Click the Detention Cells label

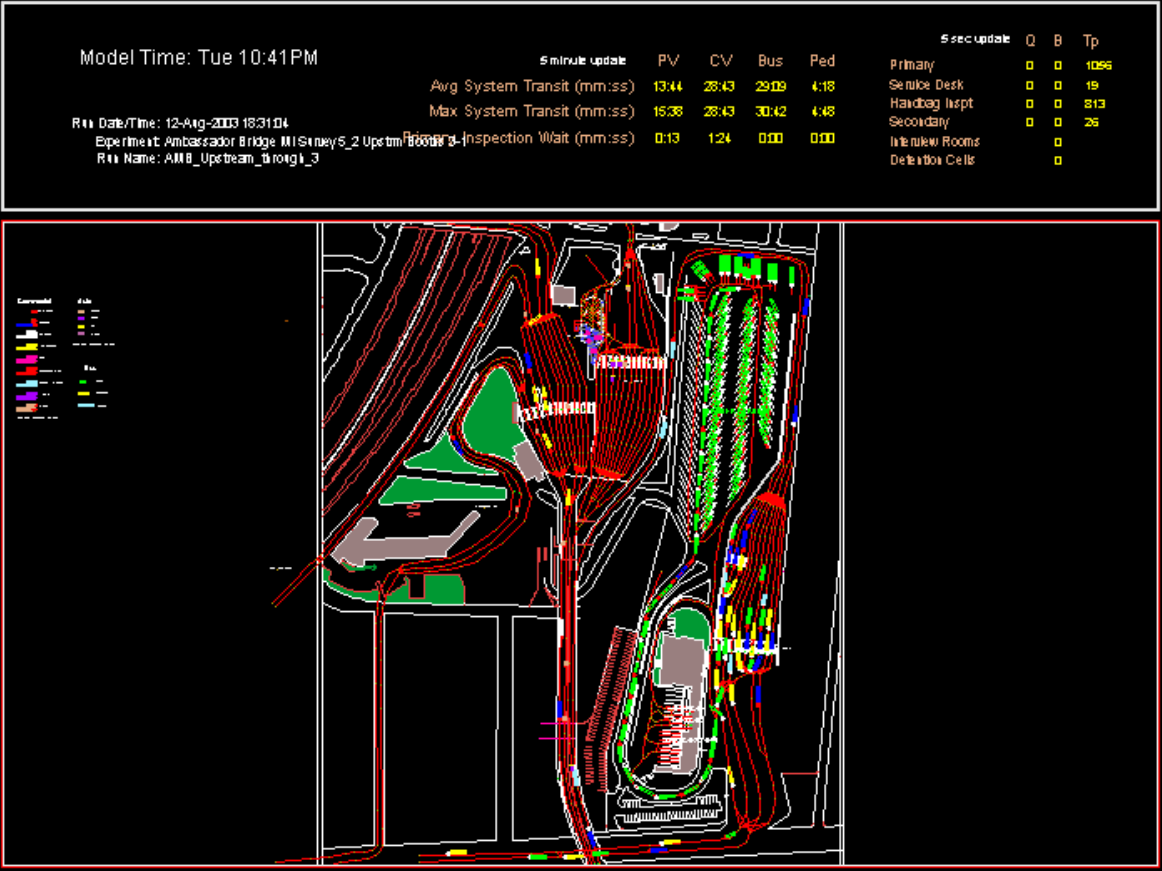click(x=932, y=160)
